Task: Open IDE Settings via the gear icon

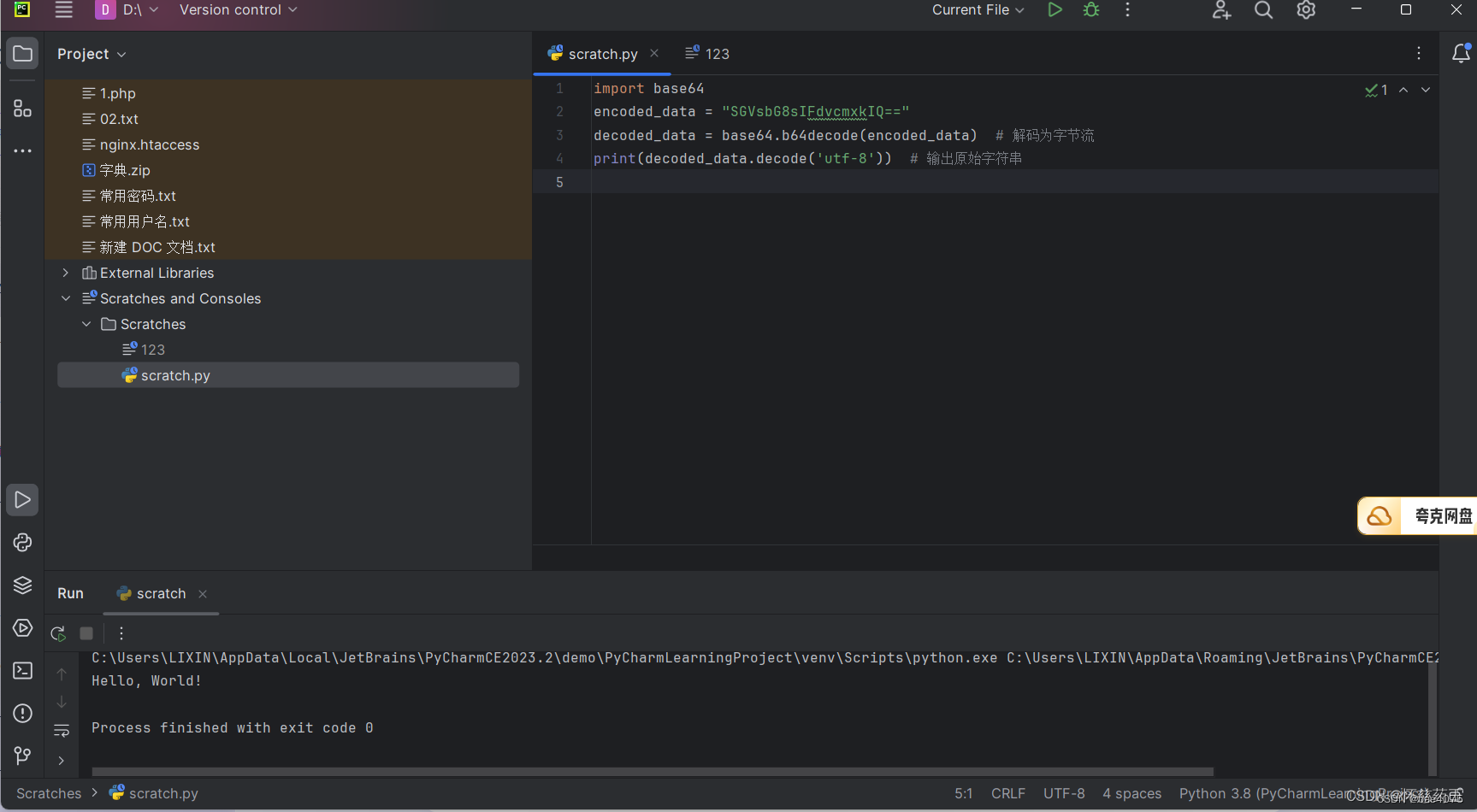Action: (1306, 10)
